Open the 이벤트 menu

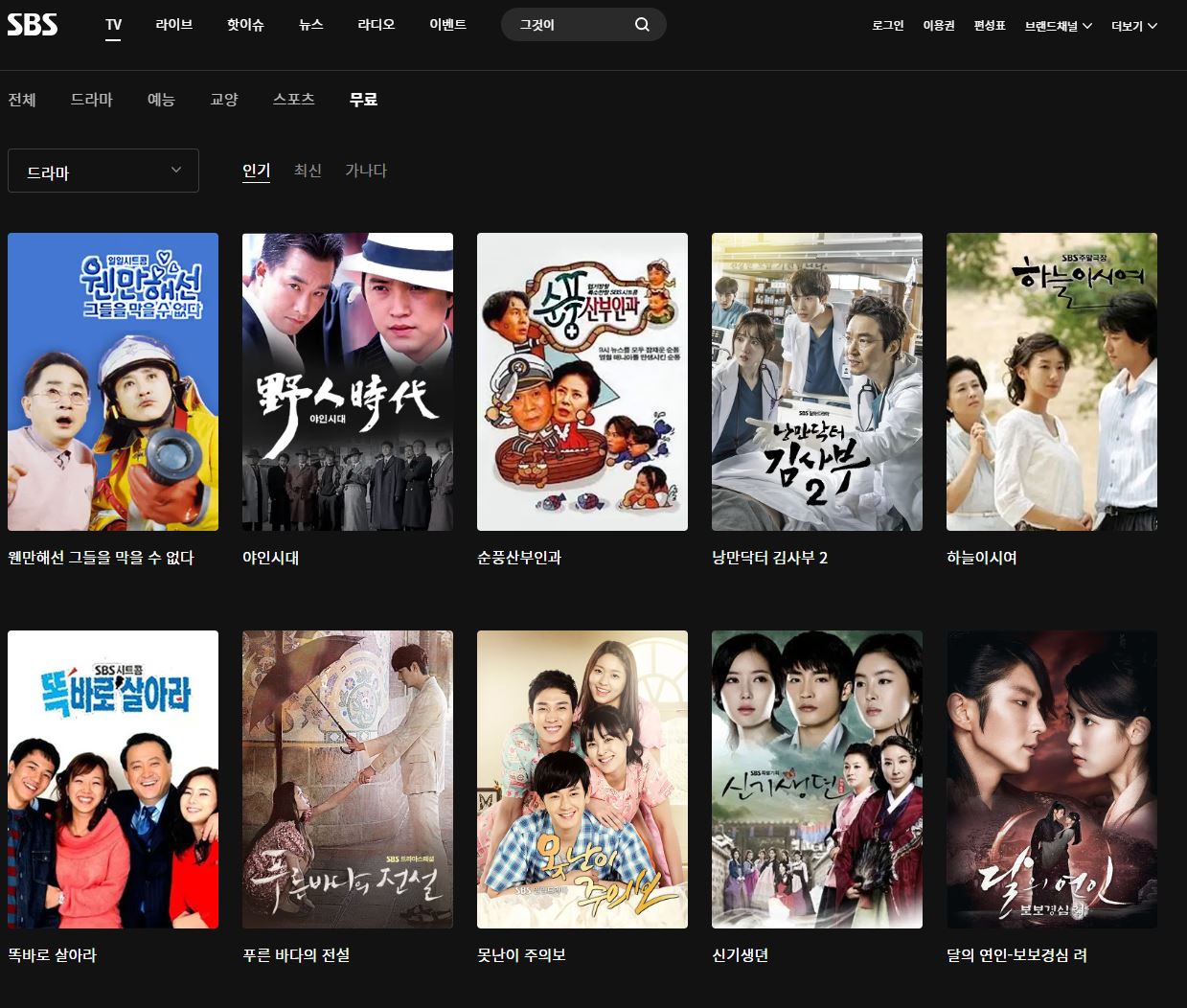448,25
